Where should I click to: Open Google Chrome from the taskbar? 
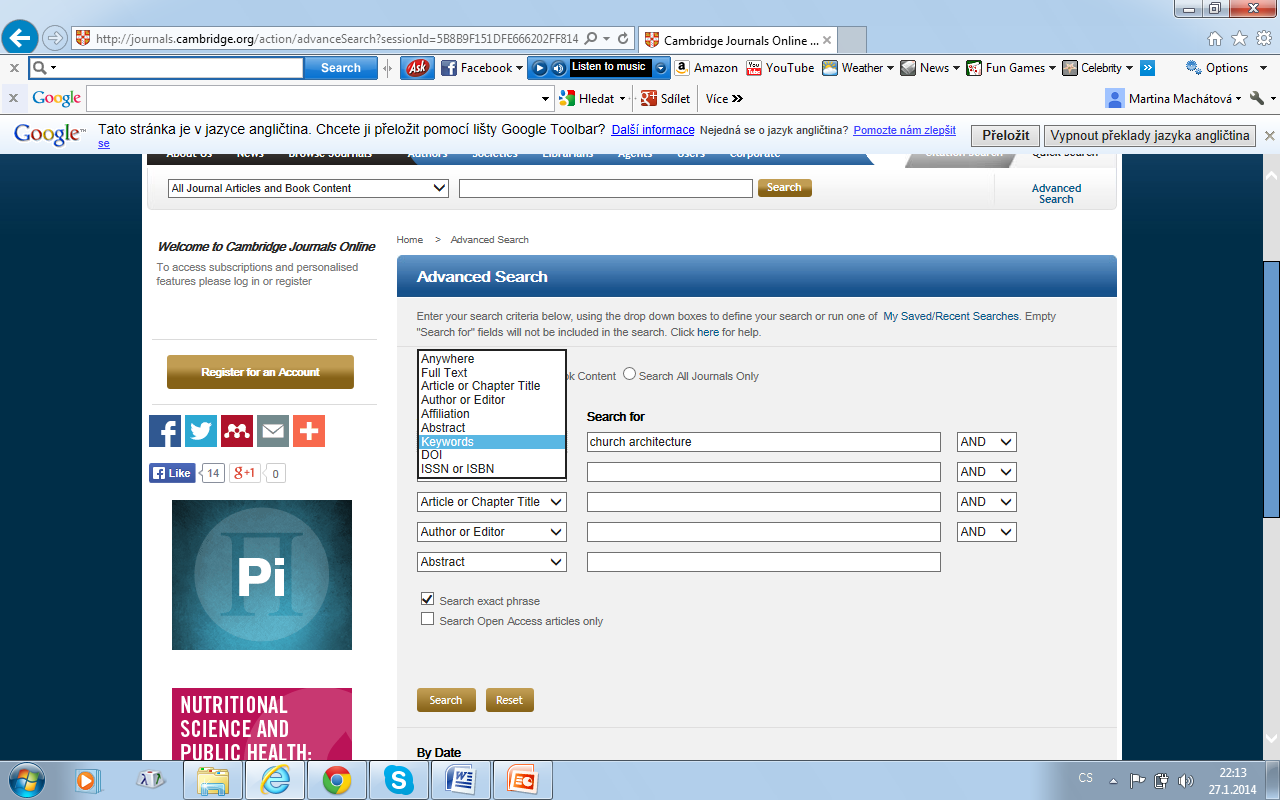[x=337, y=780]
